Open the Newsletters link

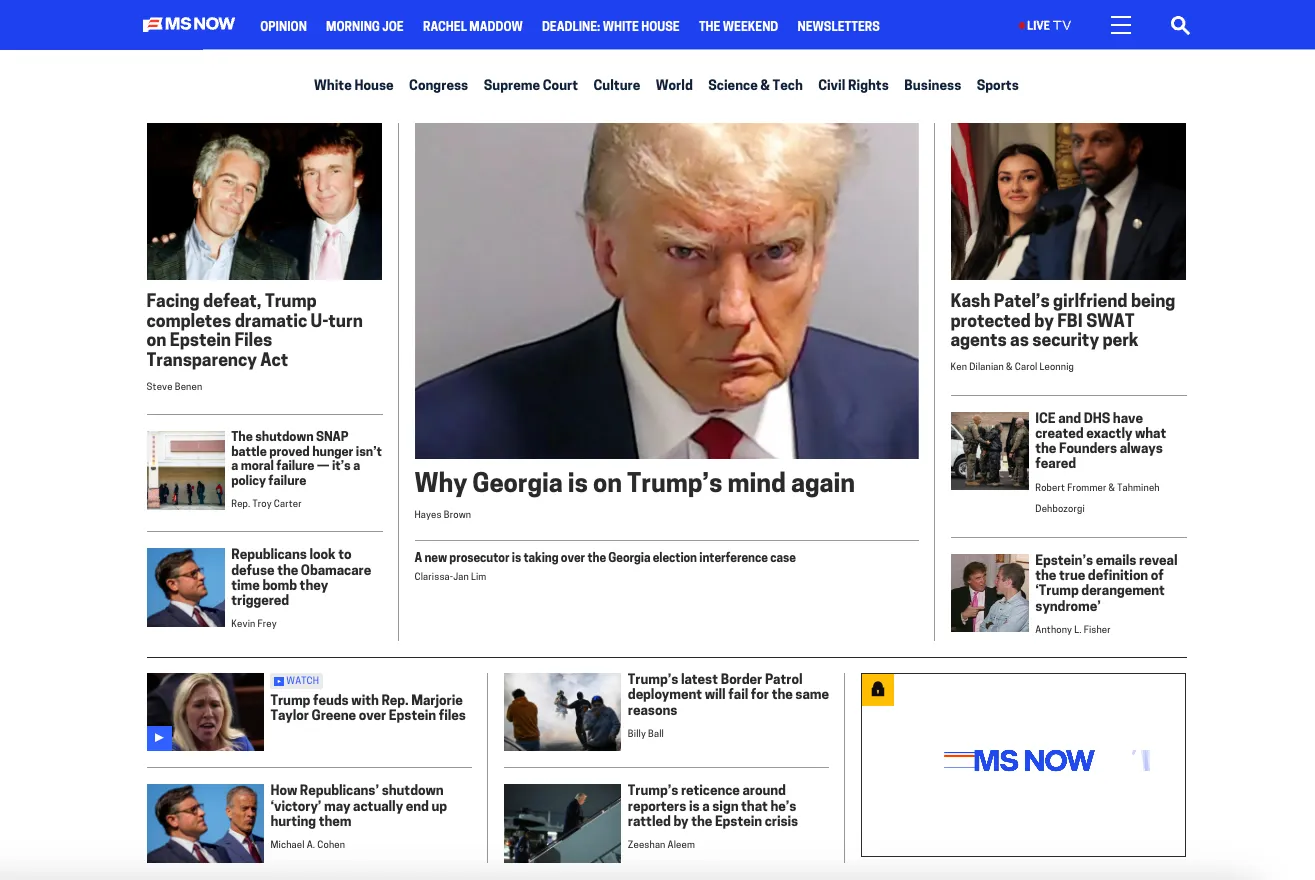coord(838,26)
